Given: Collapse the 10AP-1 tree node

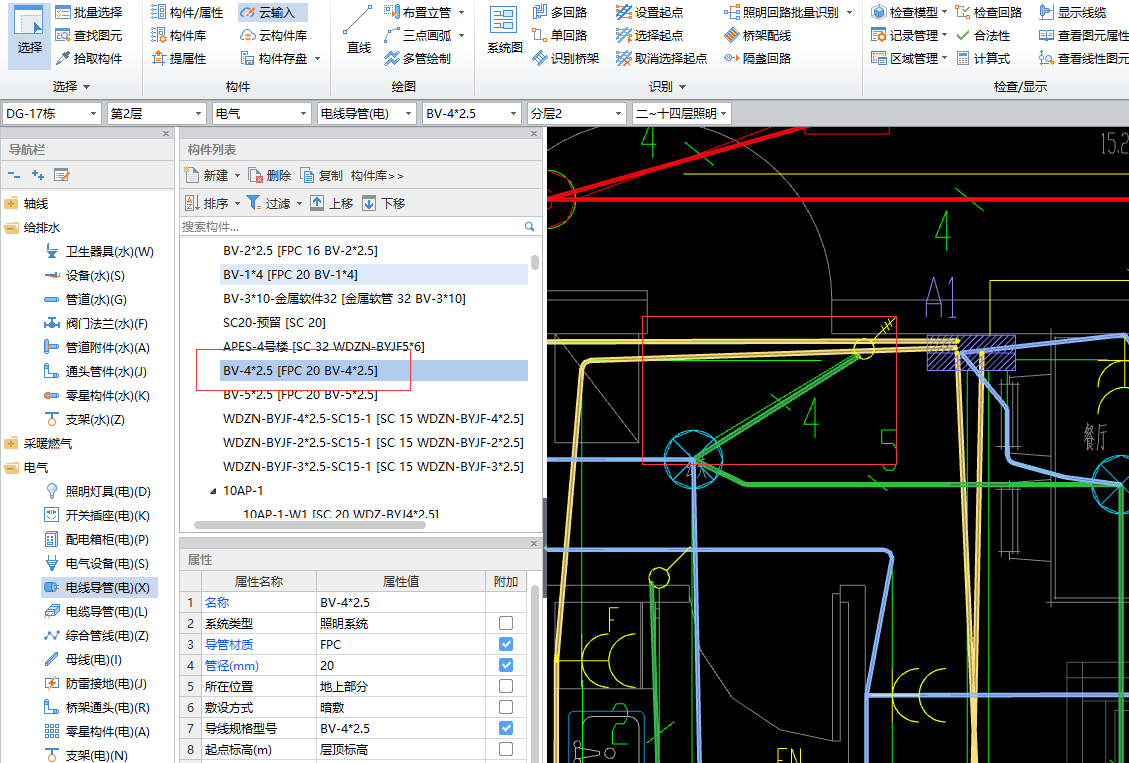Looking at the screenshot, I should click(213, 491).
